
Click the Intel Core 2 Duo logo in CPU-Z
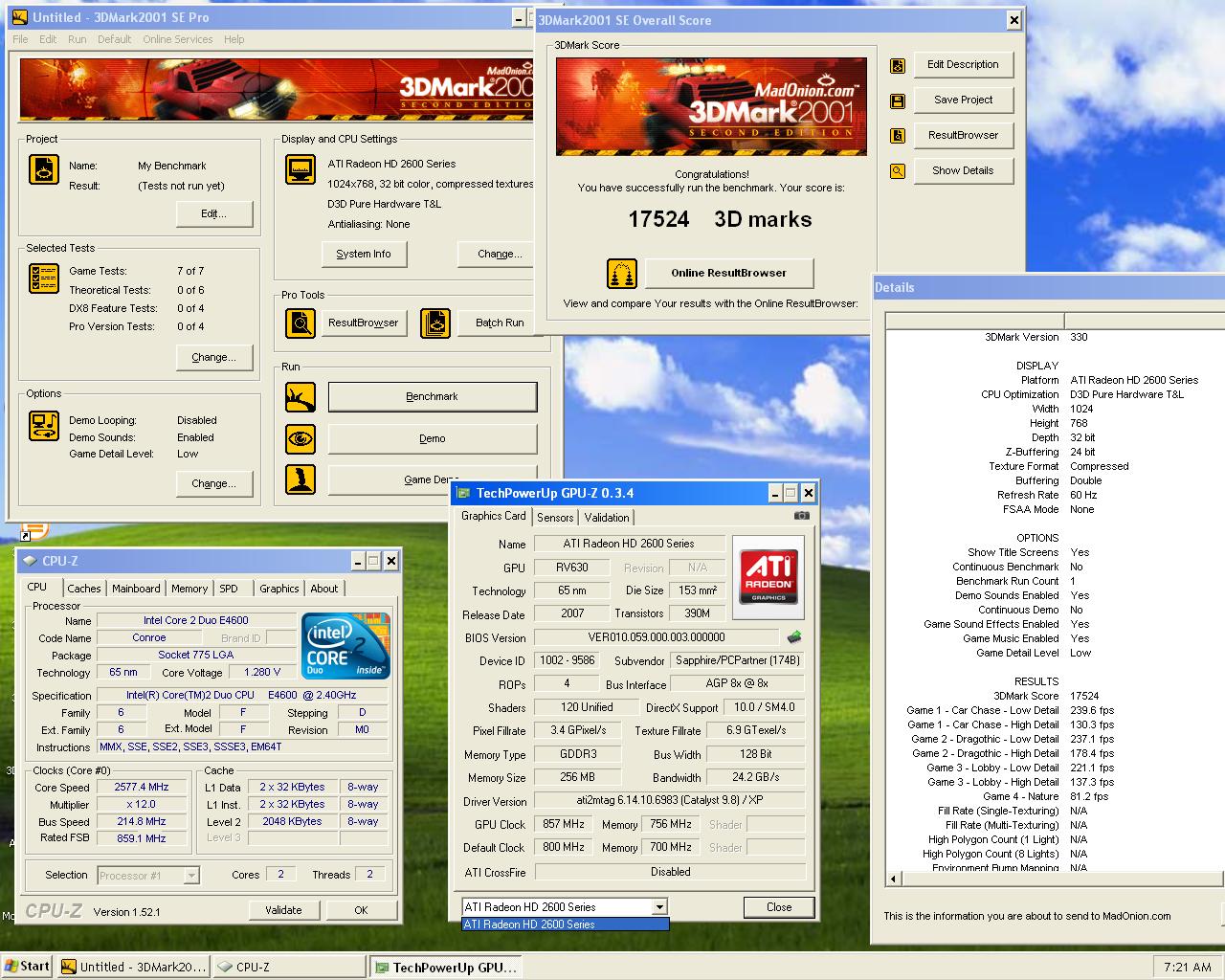(346, 646)
